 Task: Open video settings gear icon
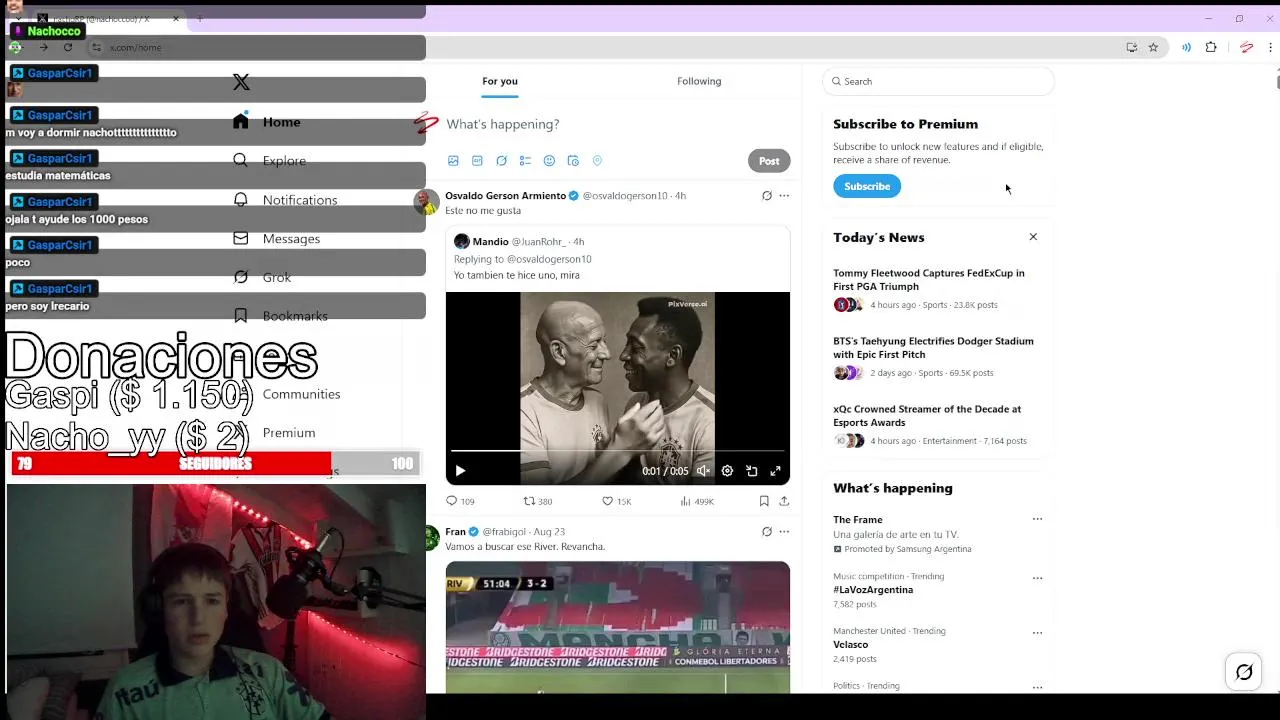point(727,471)
